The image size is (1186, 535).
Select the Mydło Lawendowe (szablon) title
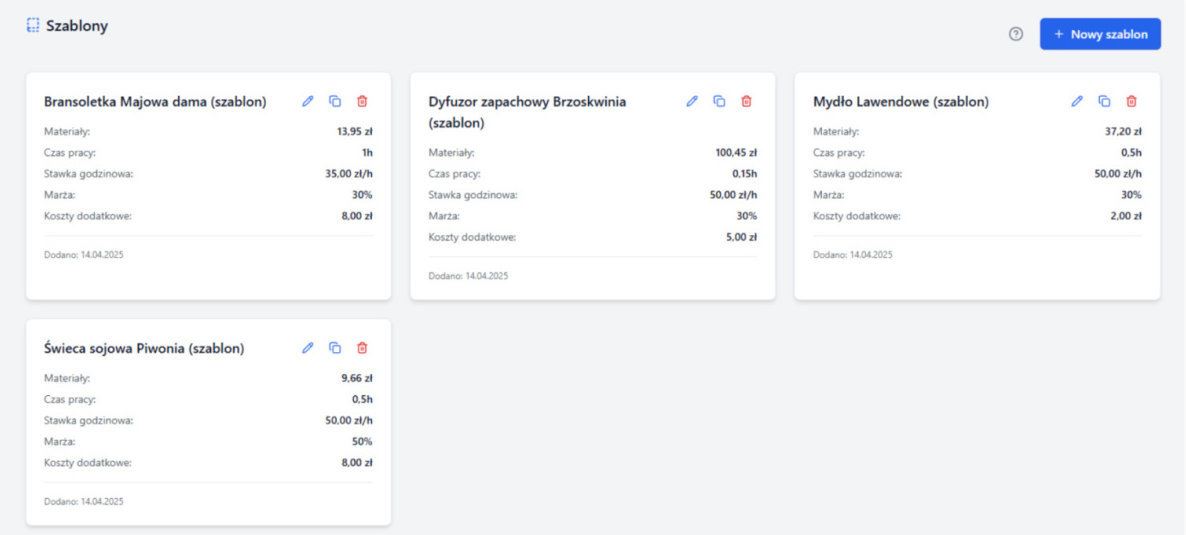click(x=900, y=102)
